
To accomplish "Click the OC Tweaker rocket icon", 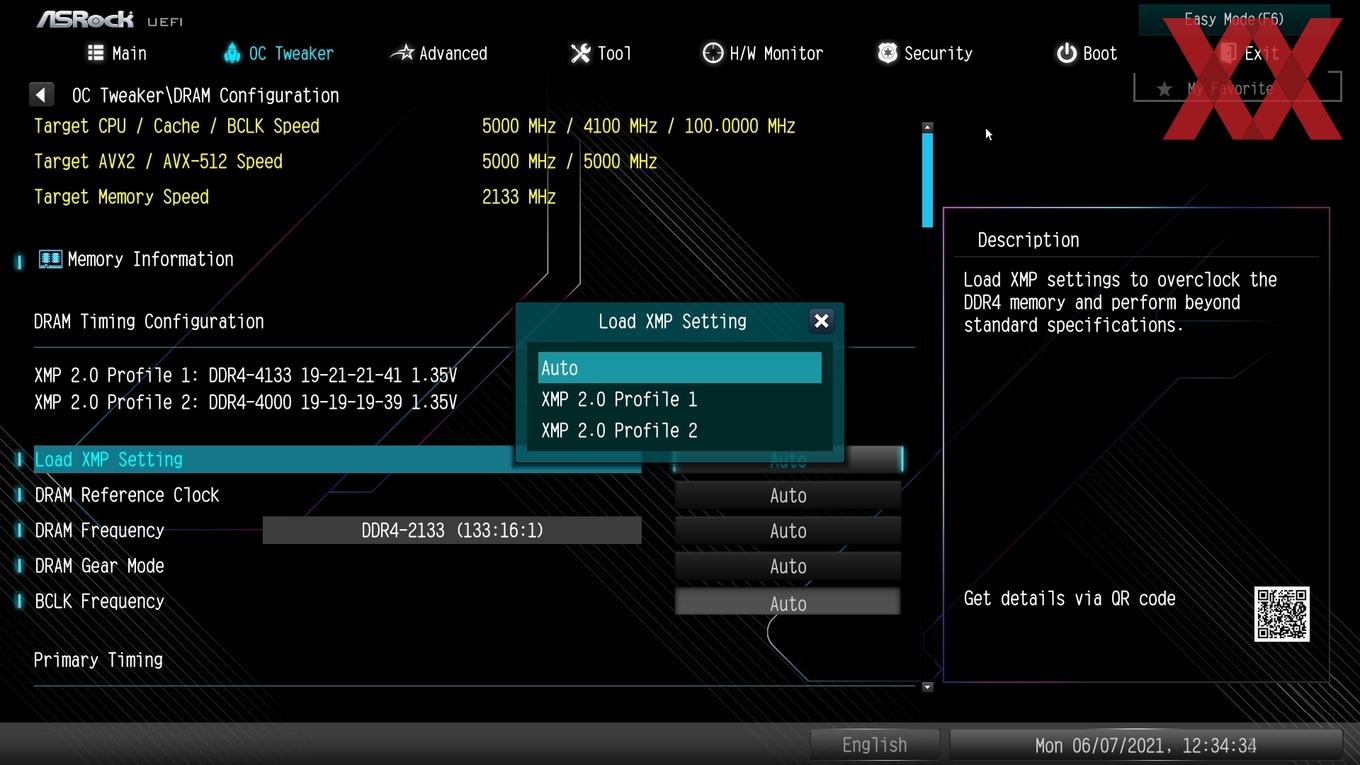I will tap(232, 53).
